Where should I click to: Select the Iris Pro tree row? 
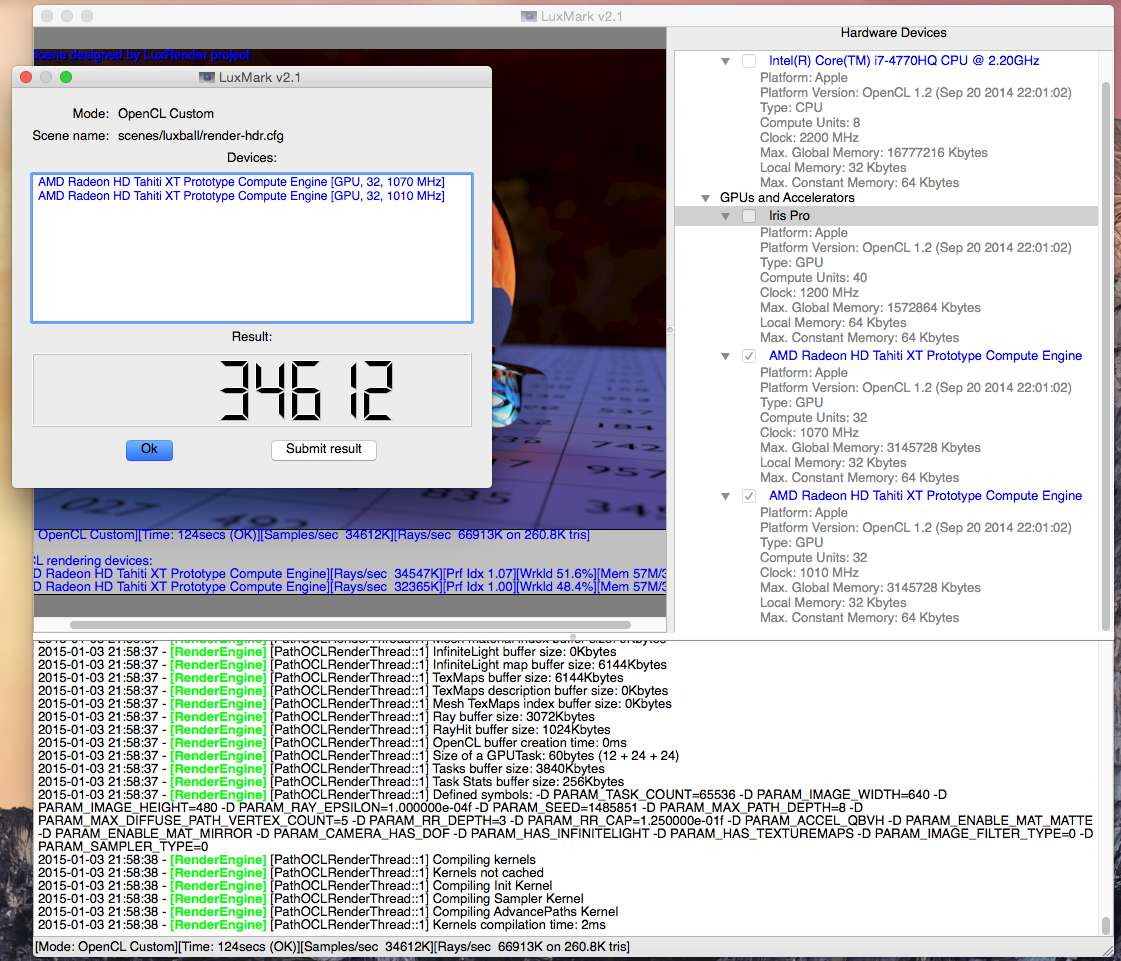pyautogui.click(x=887, y=216)
